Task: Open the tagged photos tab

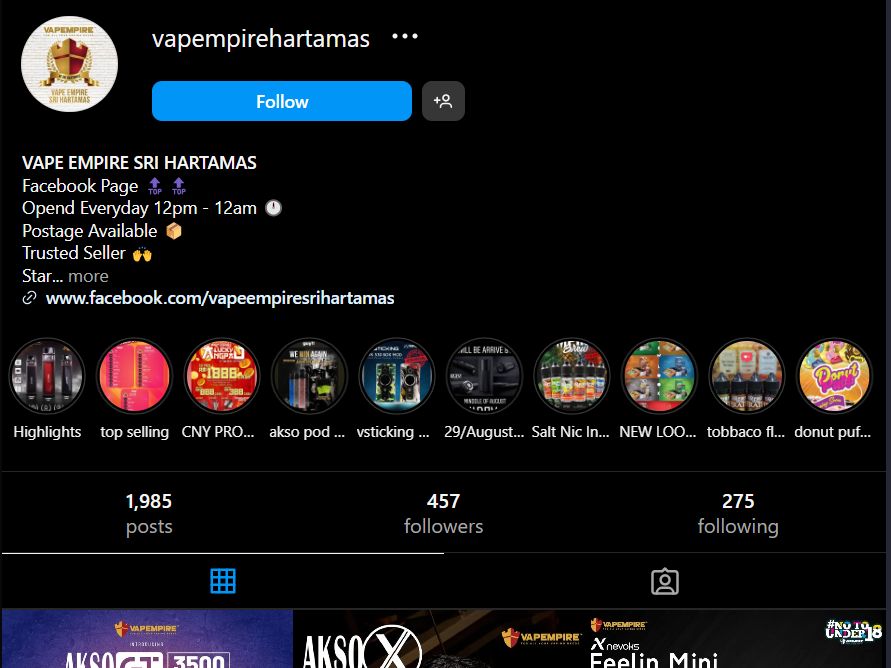Action: (664, 582)
